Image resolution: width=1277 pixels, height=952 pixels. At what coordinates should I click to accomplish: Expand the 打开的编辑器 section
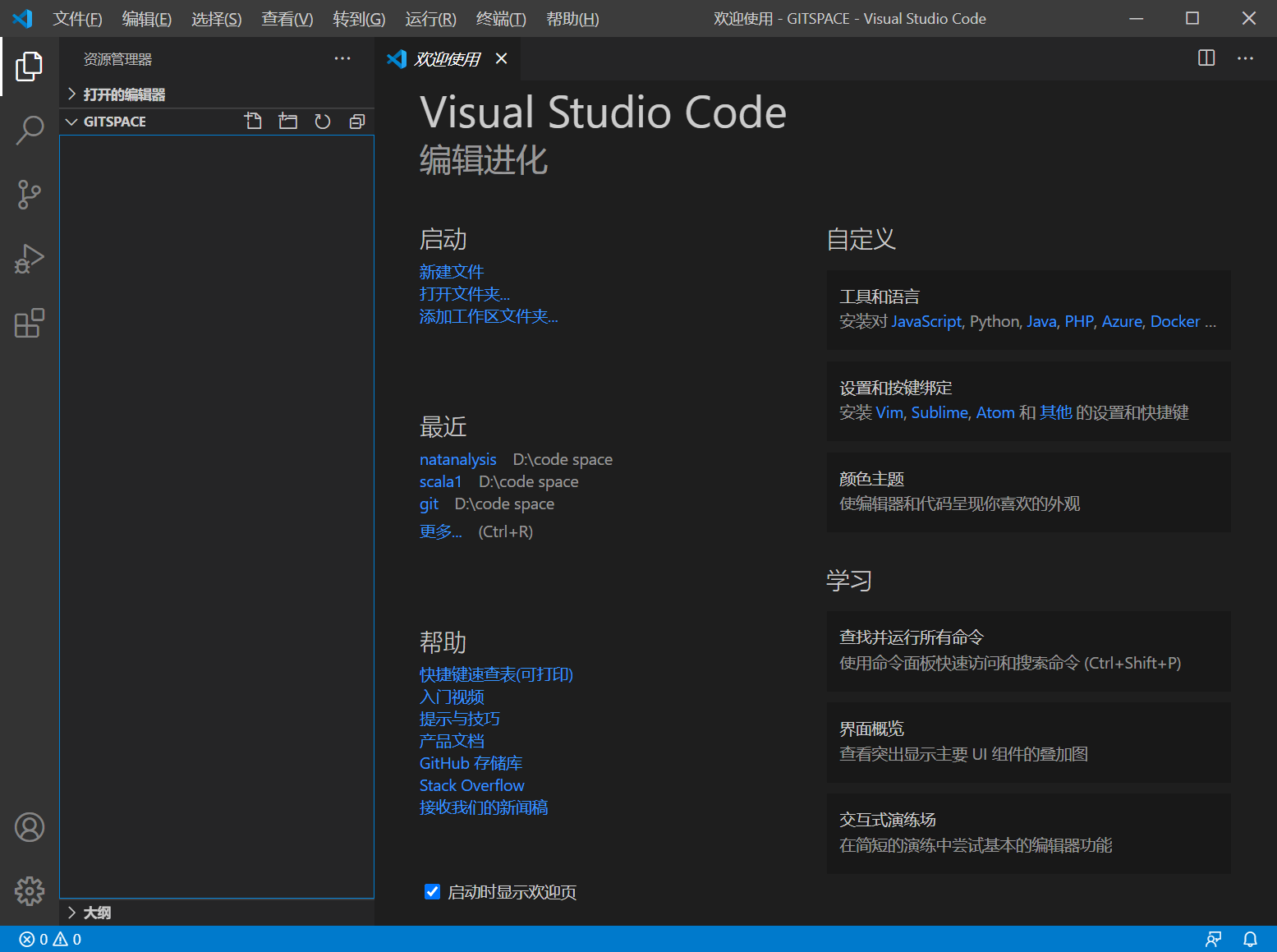coord(217,94)
